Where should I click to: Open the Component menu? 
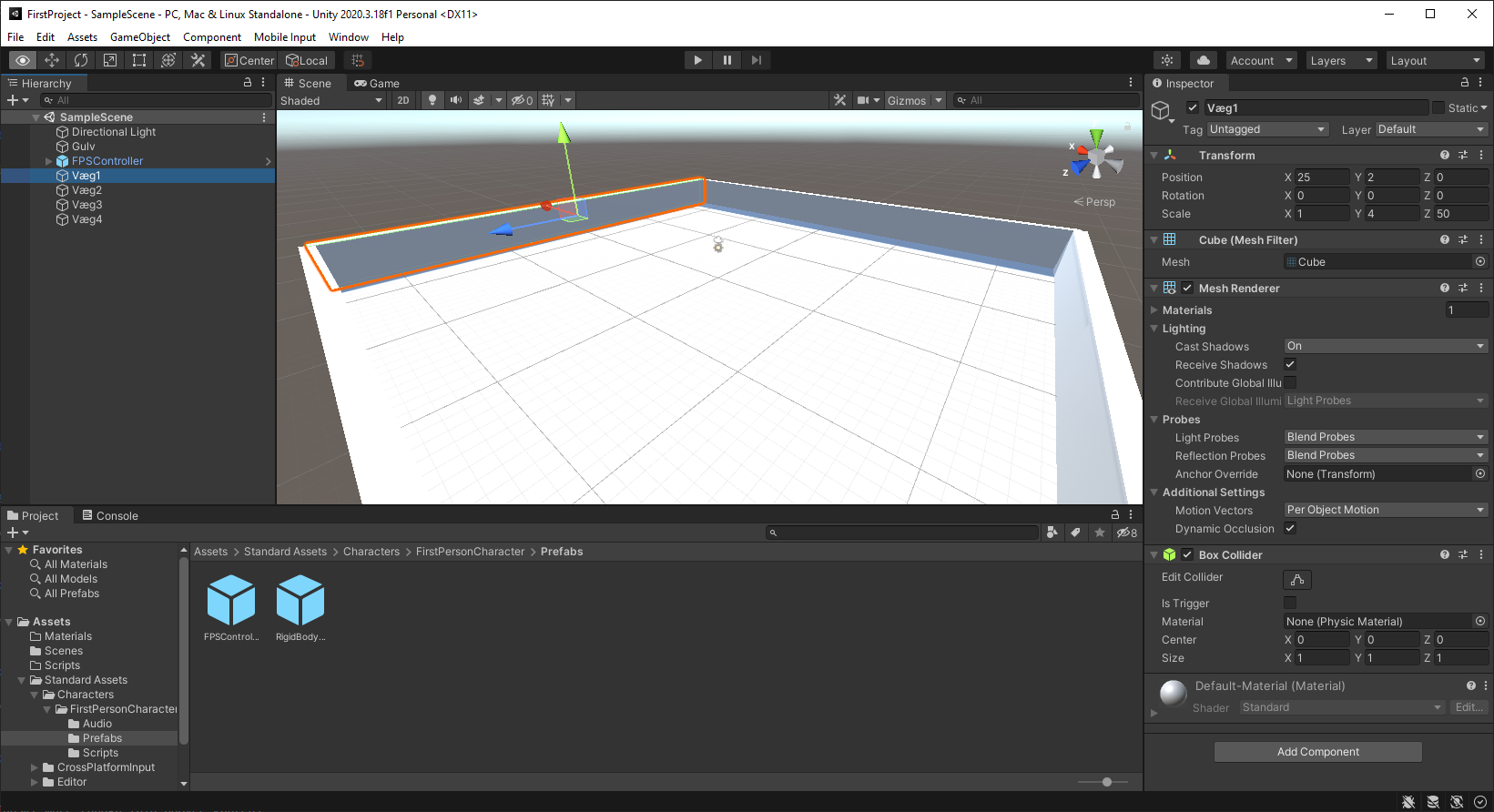(212, 37)
